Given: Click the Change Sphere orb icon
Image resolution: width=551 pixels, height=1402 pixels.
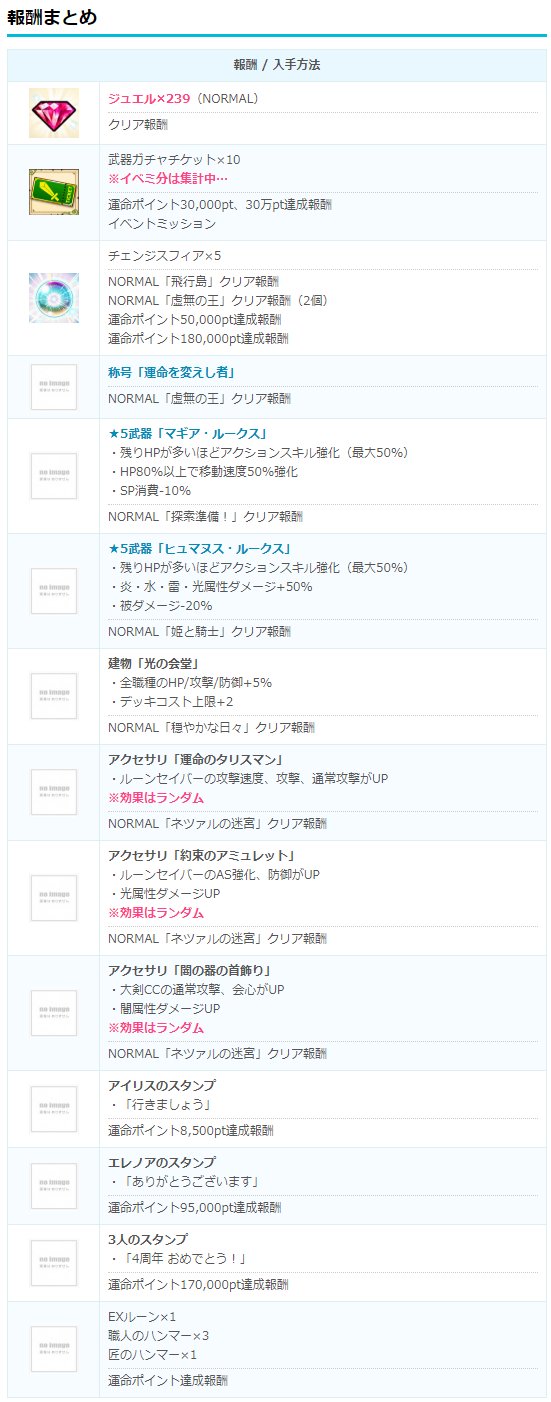Looking at the screenshot, I should click(x=53, y=297).
